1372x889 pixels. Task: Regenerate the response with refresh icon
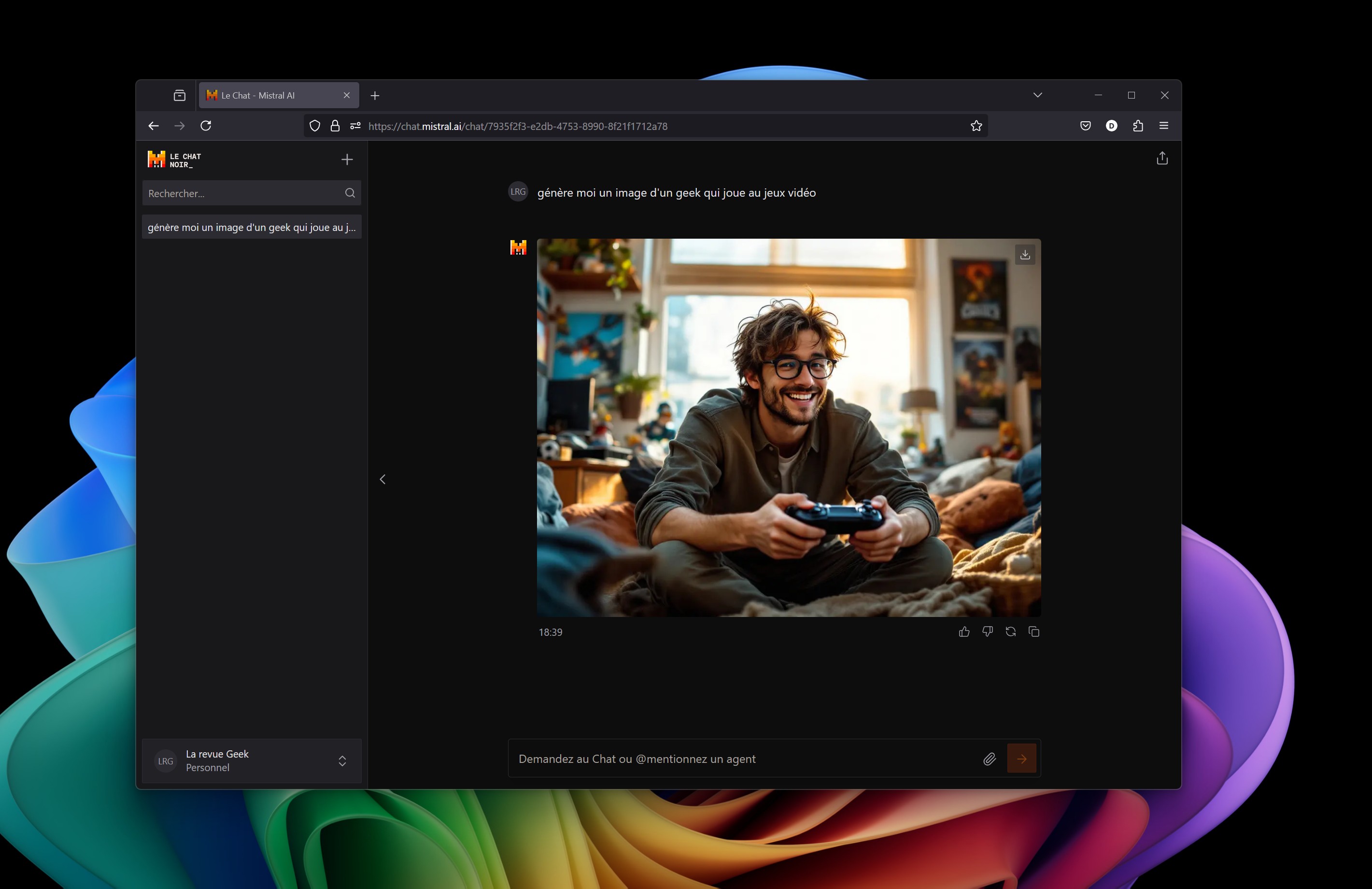1011,631
